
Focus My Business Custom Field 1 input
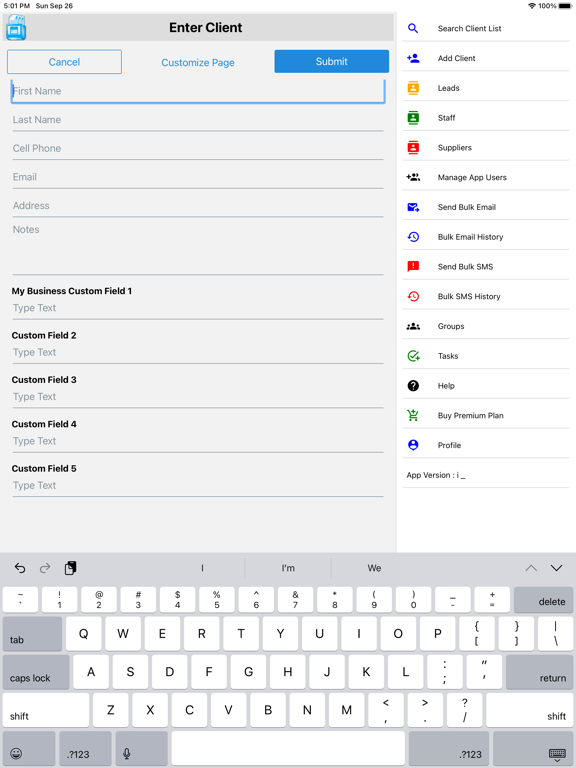[x=198, y=308]
